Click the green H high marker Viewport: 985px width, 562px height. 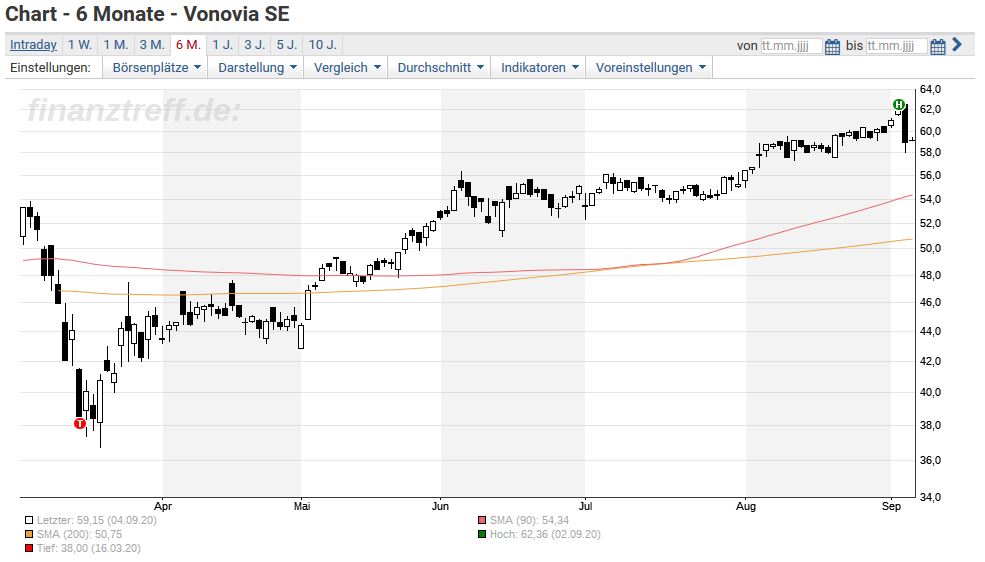(899, 104)
